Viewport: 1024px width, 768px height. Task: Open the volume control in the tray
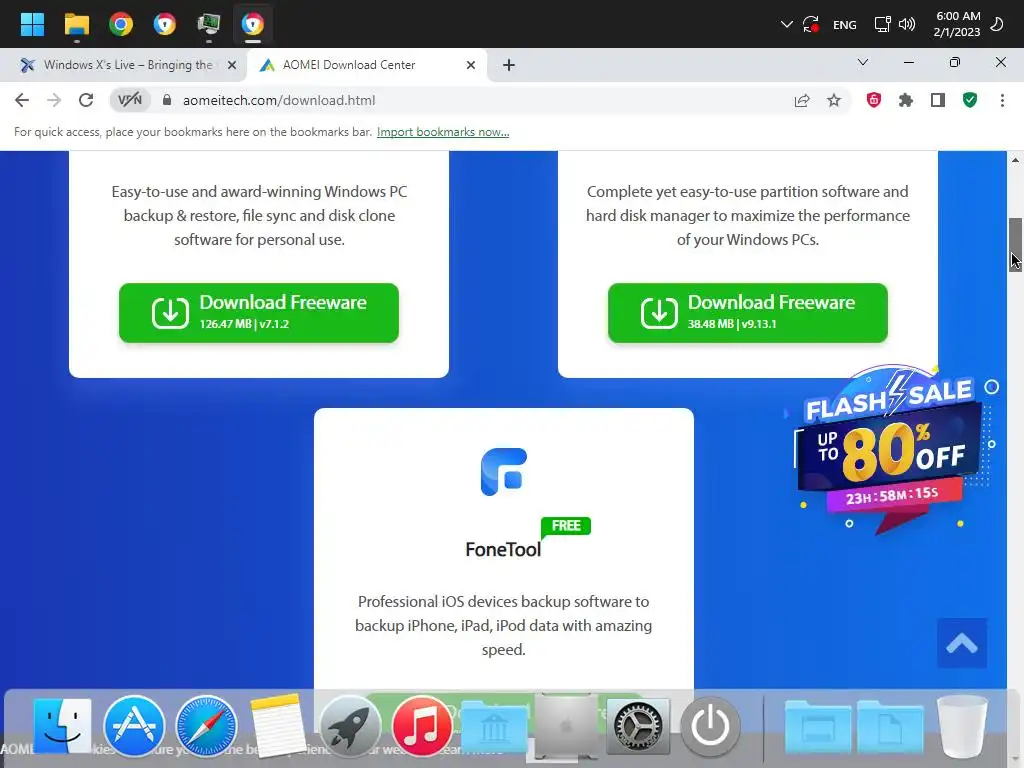click(906, 24)
